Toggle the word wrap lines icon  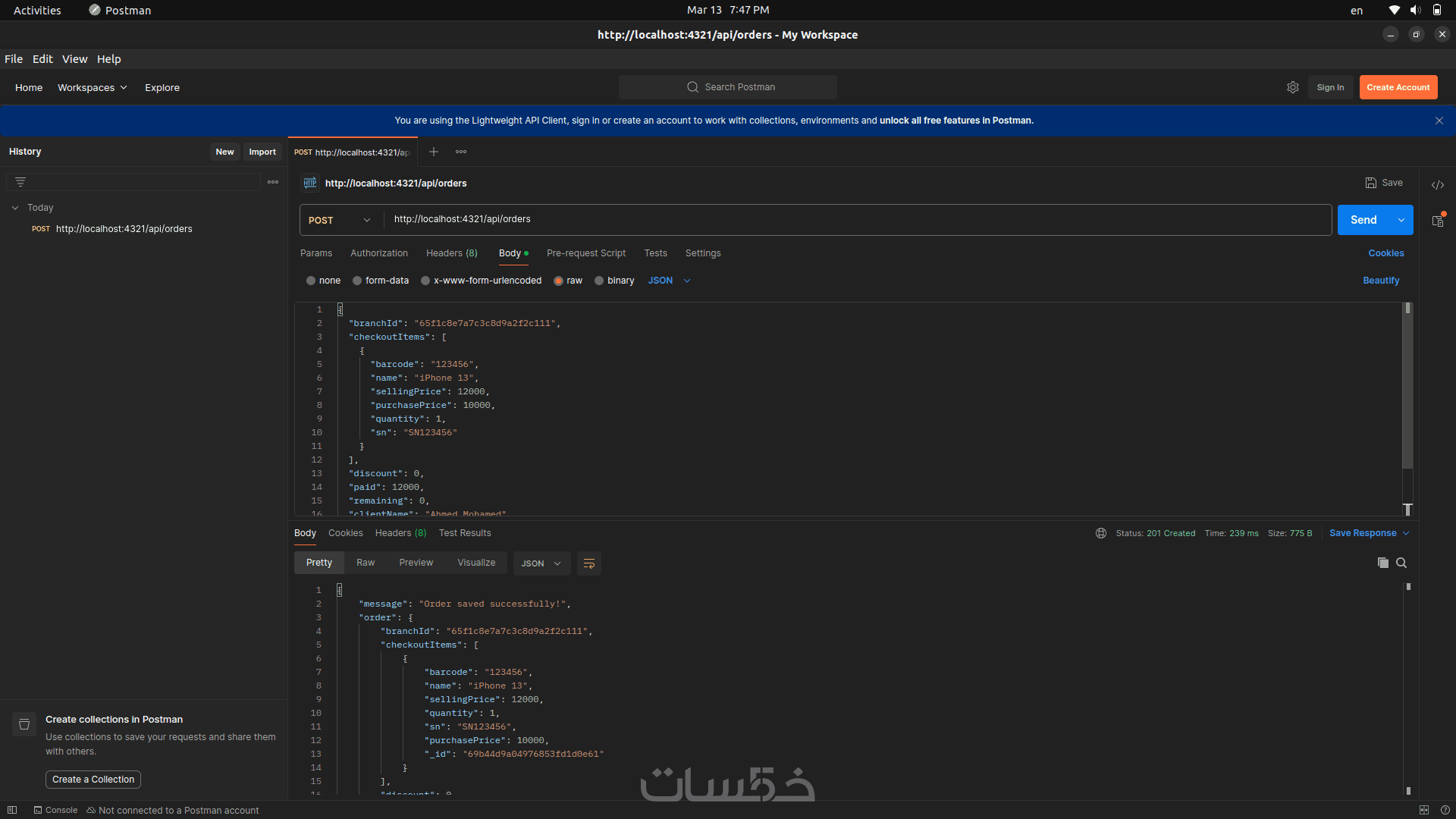click(589, 563)
